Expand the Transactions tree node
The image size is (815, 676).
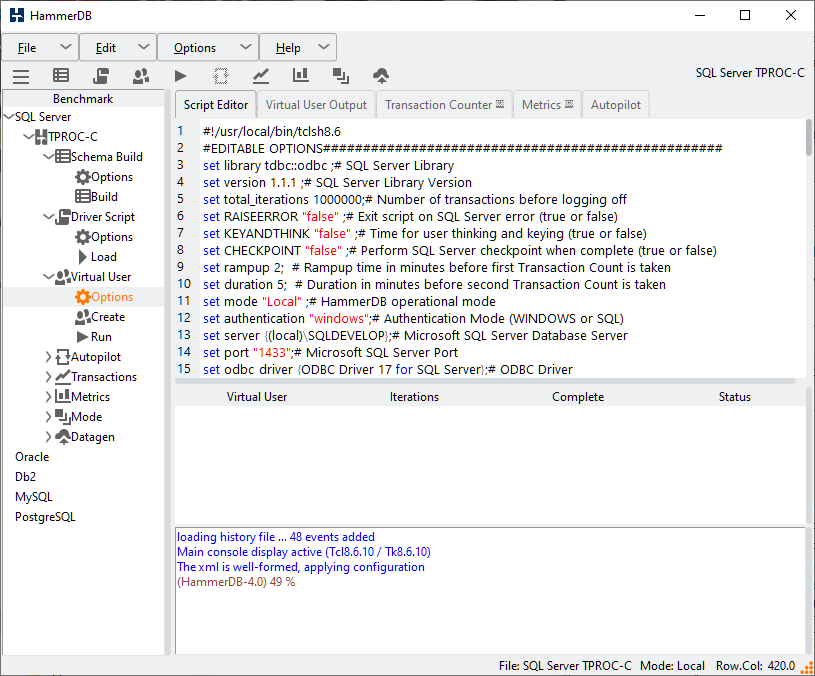[x=48, y=377]
